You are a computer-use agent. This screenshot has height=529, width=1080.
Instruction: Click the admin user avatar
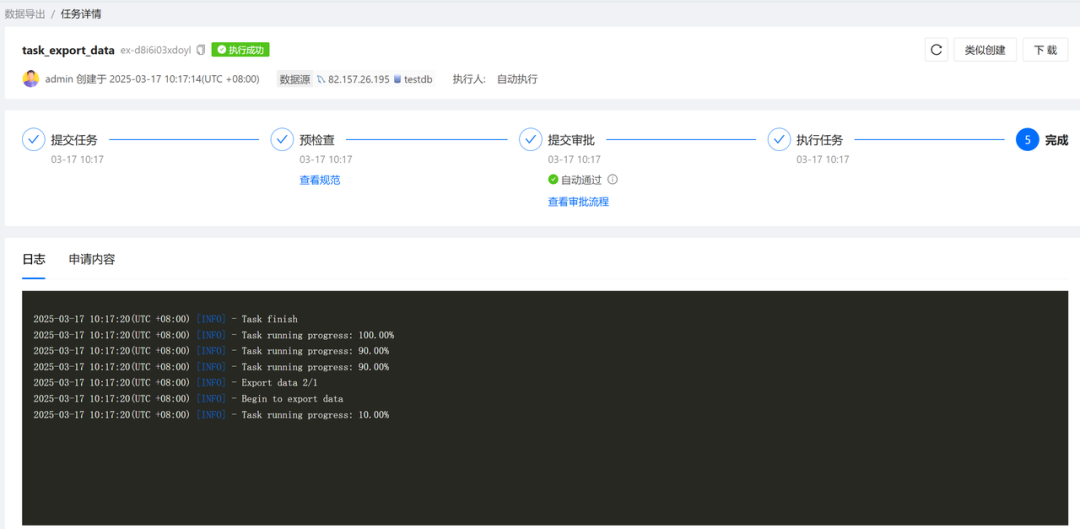pos(31,79)
